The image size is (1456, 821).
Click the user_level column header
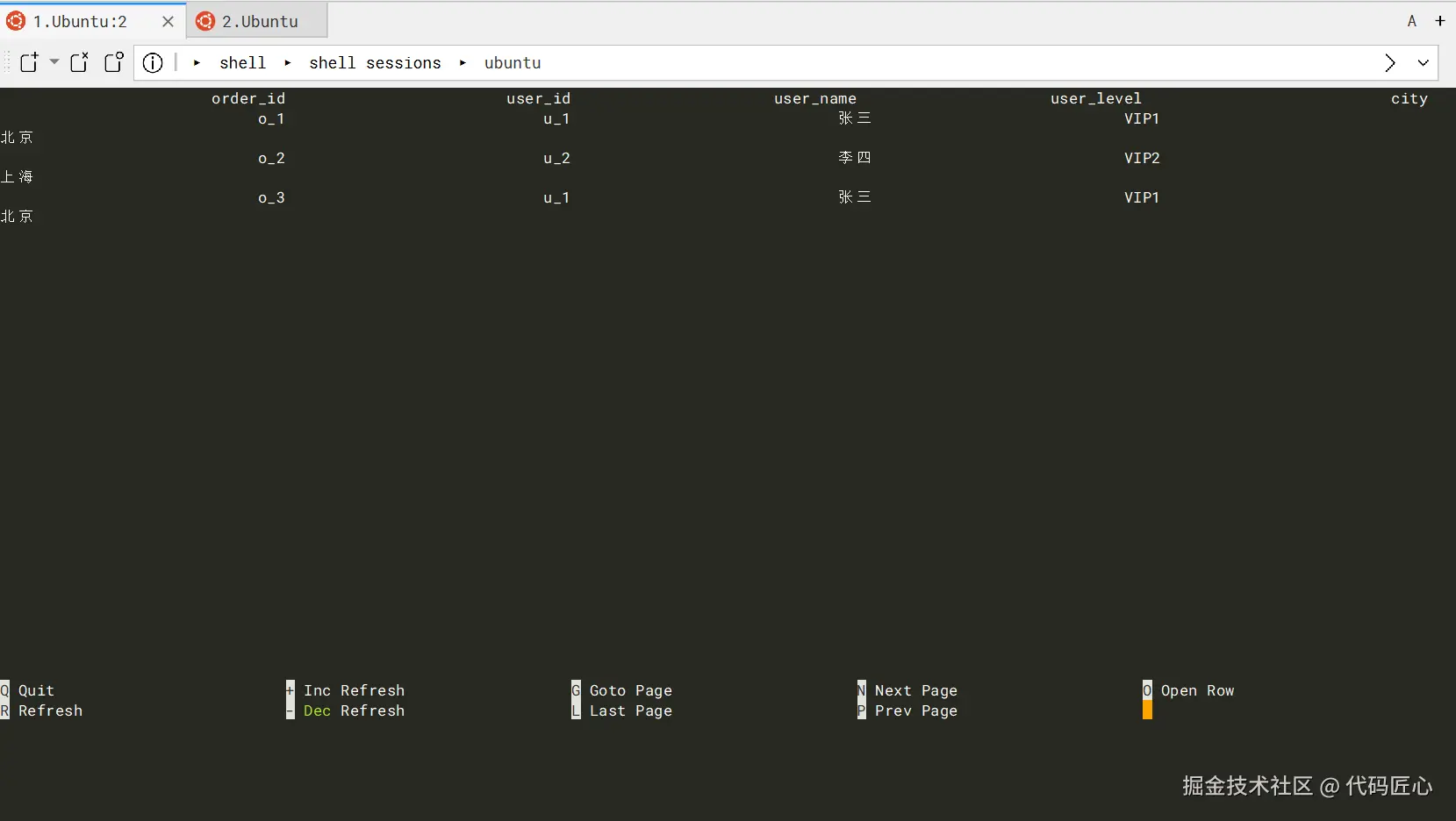coord(1096,99)
